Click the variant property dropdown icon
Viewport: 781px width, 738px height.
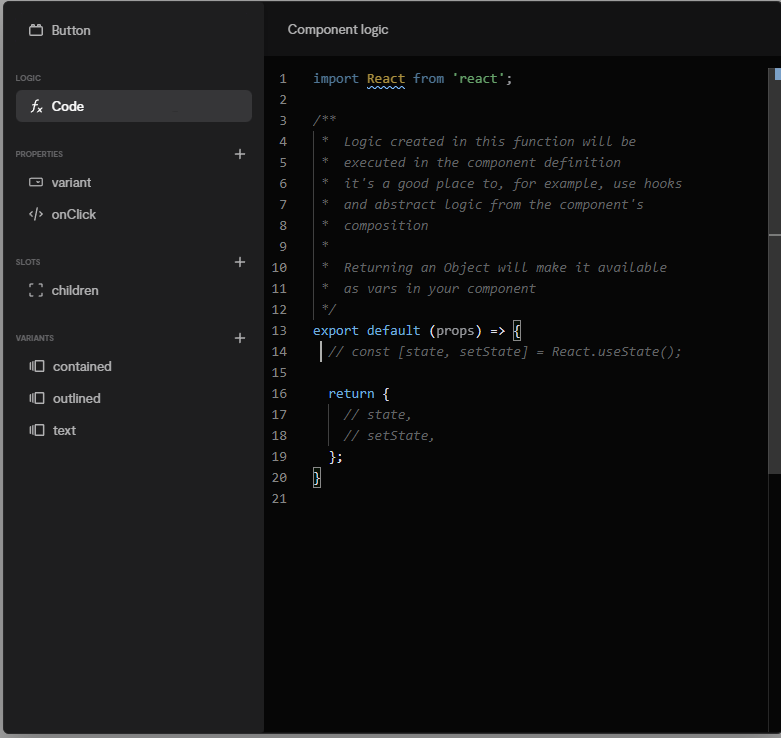click(x=36, y=182)
